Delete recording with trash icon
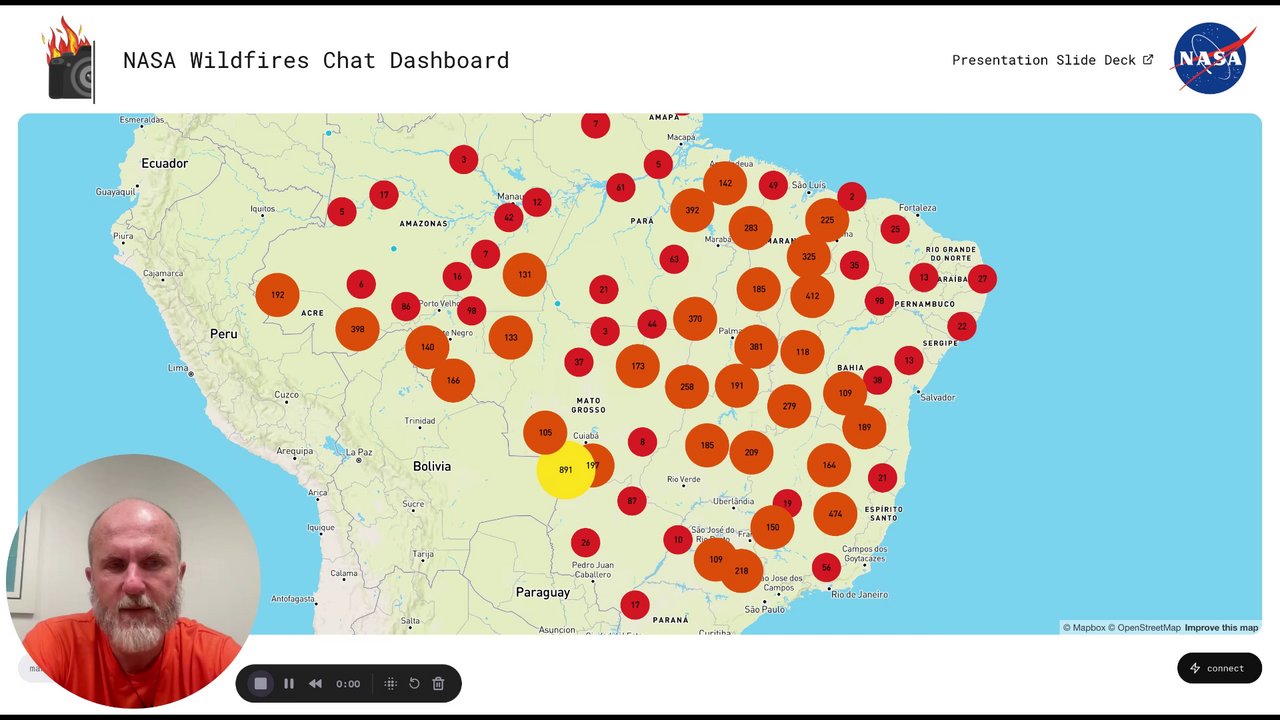The width and height of the screenshot is (1280, 720). click(x=438, y=684)
